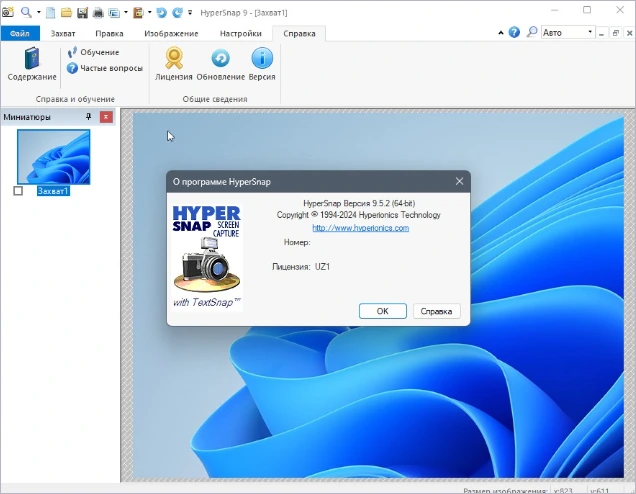Click the stacked windows icon in quick toolbar
Screen dimensions: 636x494
pyautogui.click(x=114, y=13)
